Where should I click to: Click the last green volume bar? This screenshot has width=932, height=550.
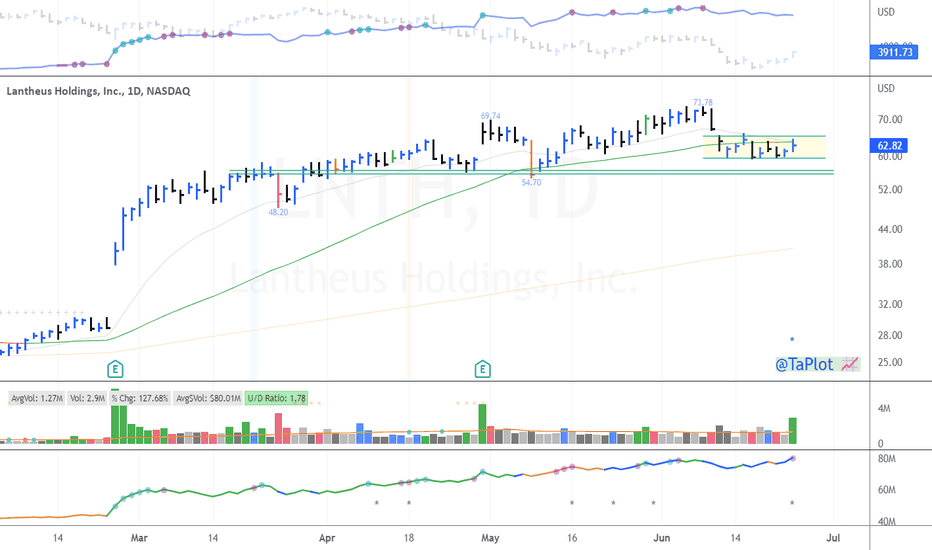[792, 430]
